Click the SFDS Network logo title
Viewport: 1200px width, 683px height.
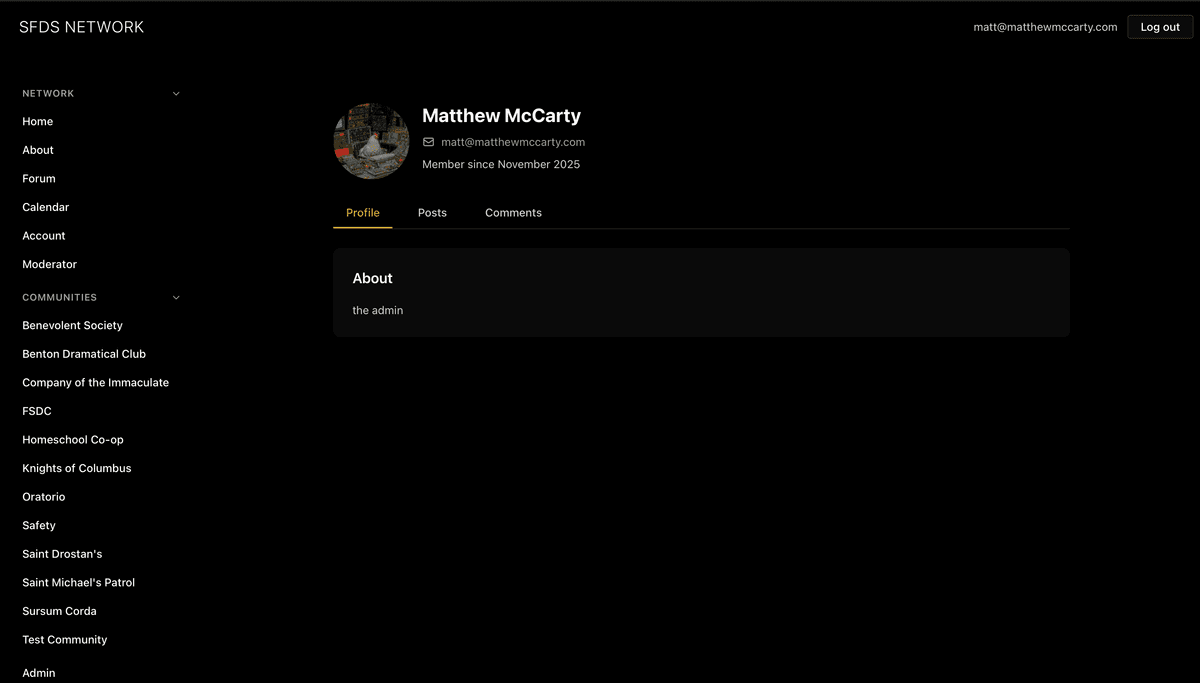81,27
